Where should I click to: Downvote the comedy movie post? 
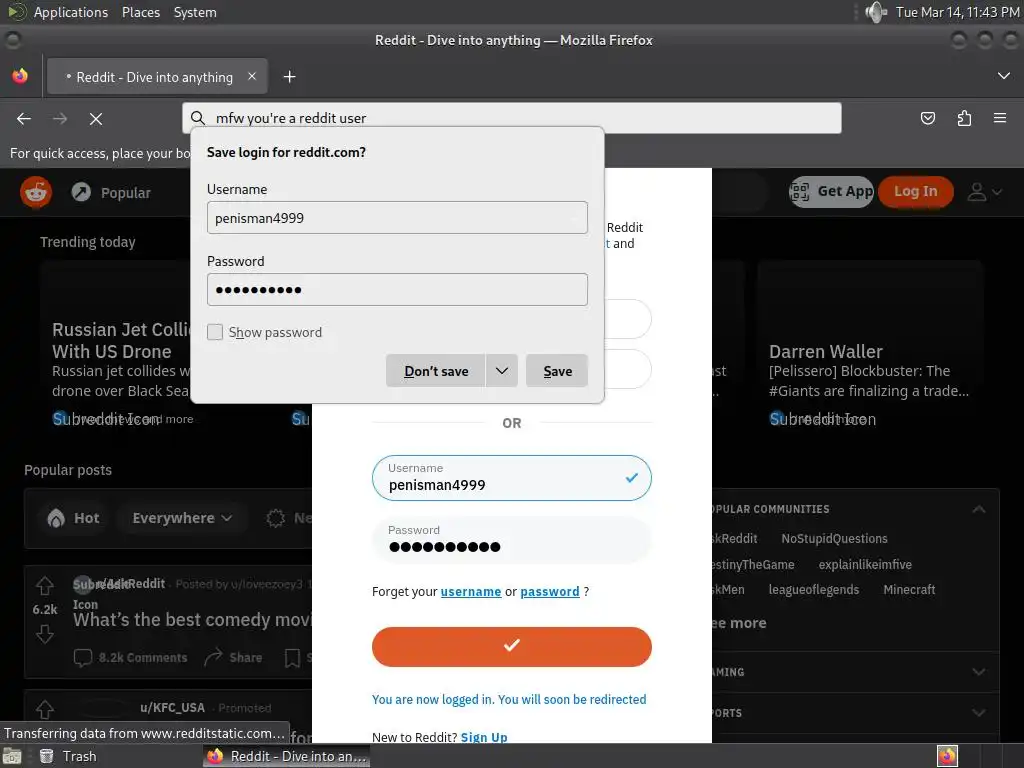tap(45, 634)
